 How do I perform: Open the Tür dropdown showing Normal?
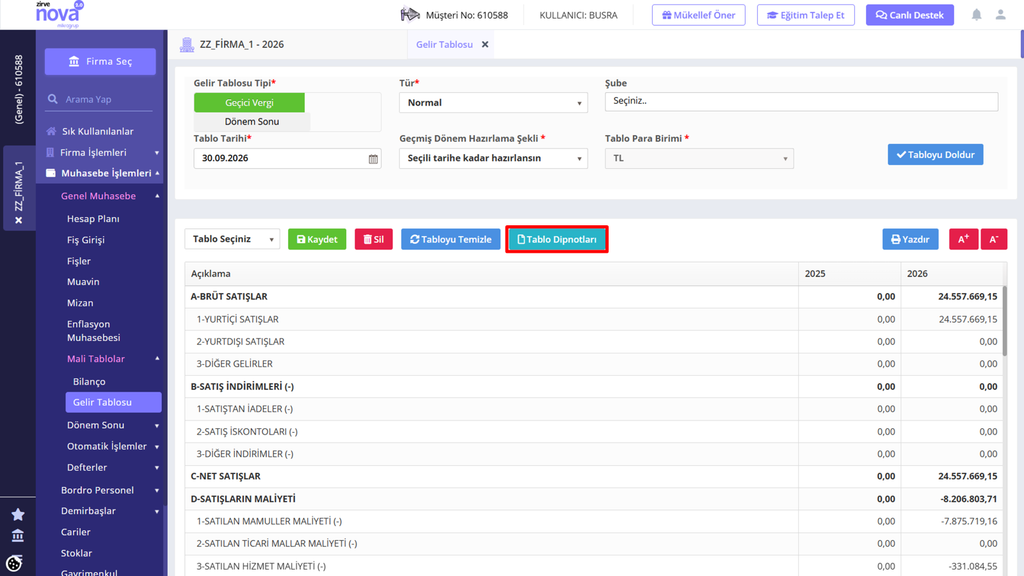click(x=493, y=103)
